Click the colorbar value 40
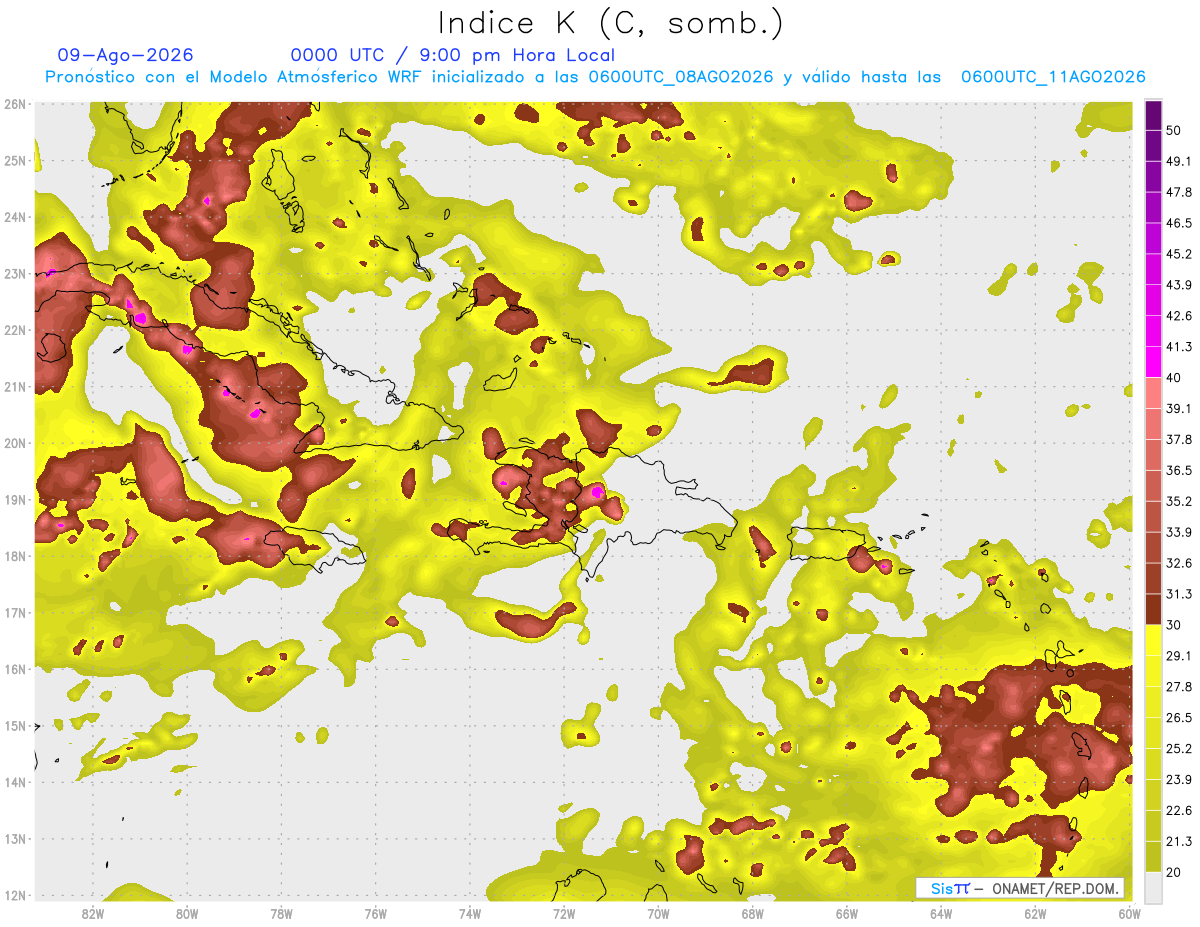Image resolution: width=1200 pixels, height=927 pixels. [1175, 377]
